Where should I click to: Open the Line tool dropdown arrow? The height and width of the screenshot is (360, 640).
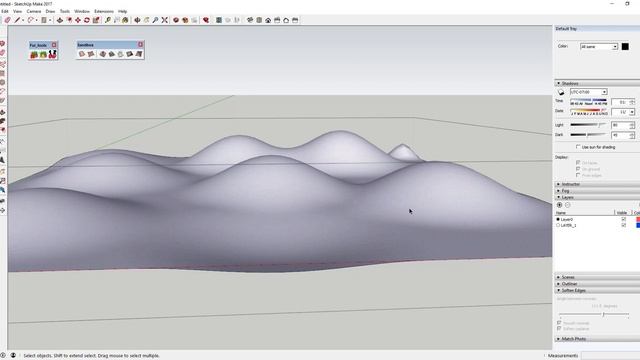tap(23, 20)
